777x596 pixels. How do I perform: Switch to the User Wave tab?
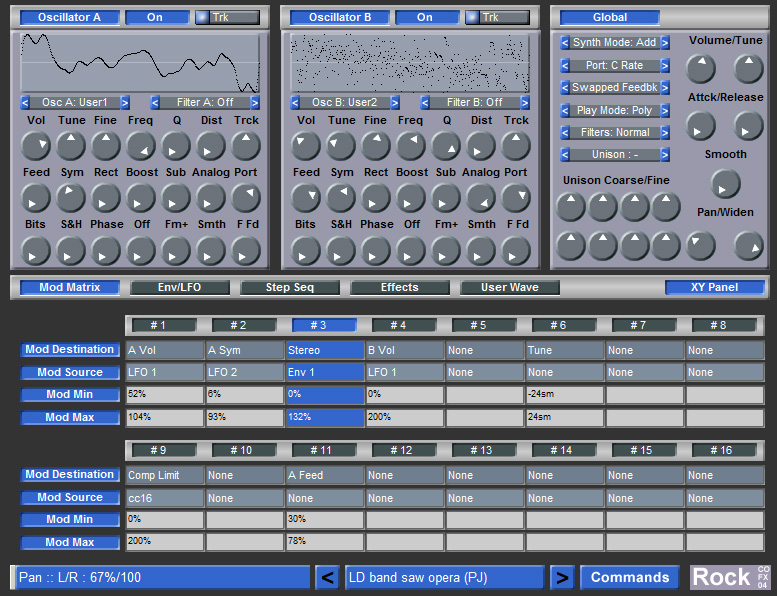(510, 287)
